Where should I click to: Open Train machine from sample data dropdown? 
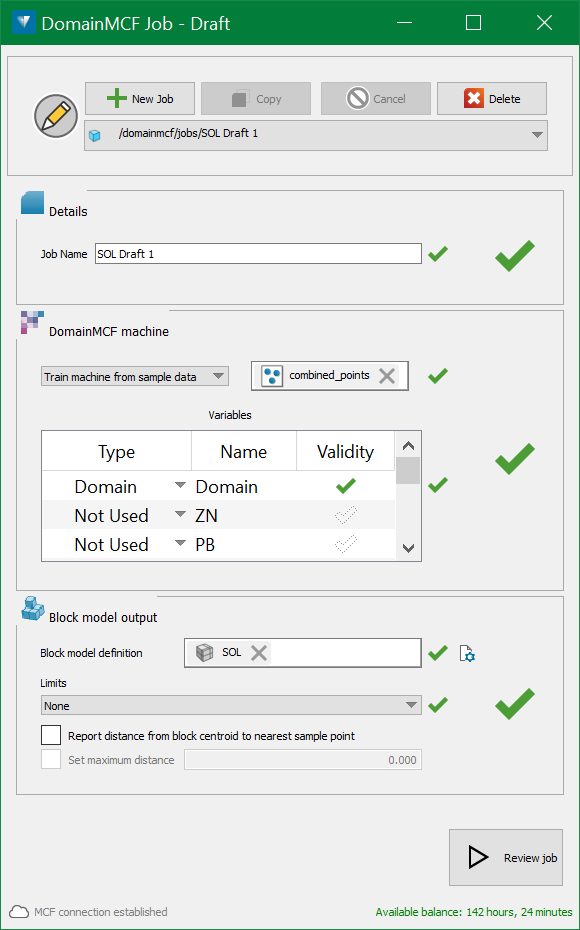point(135,377)
